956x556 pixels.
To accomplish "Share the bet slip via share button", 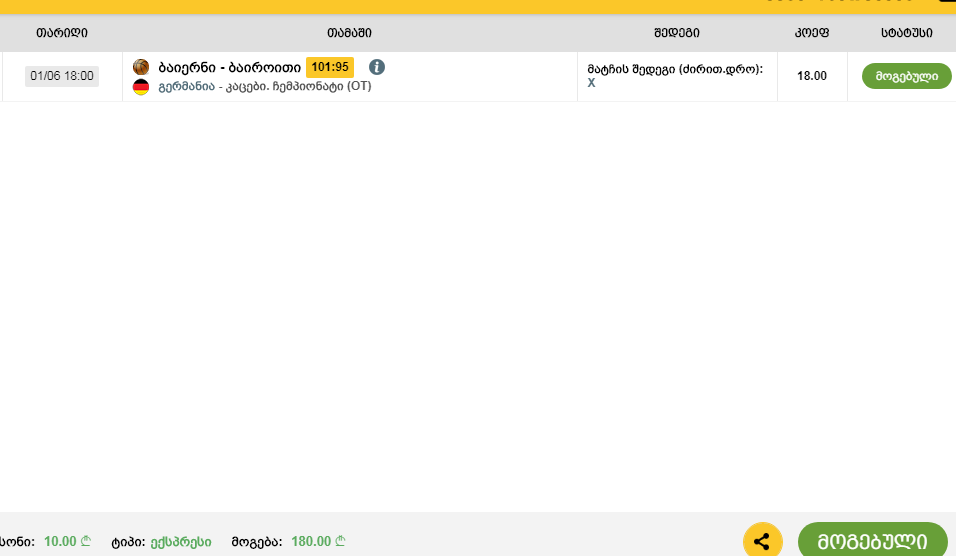I will coord(762,541).
